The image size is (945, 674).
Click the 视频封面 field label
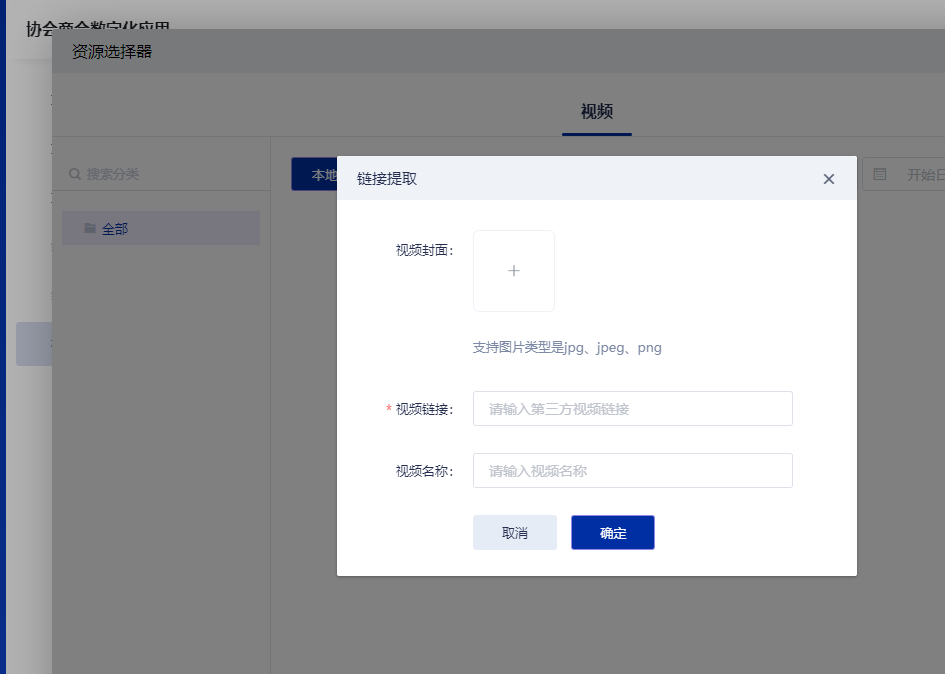click(x=424, y=250)
